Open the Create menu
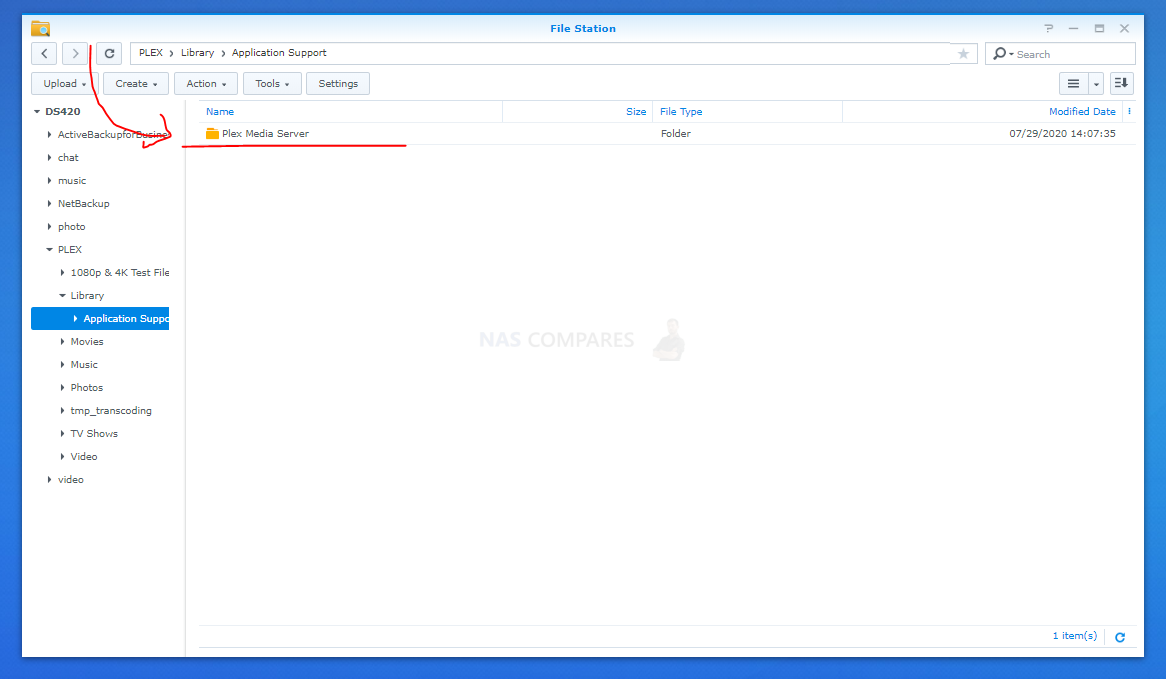 click(x=136, y=83)
